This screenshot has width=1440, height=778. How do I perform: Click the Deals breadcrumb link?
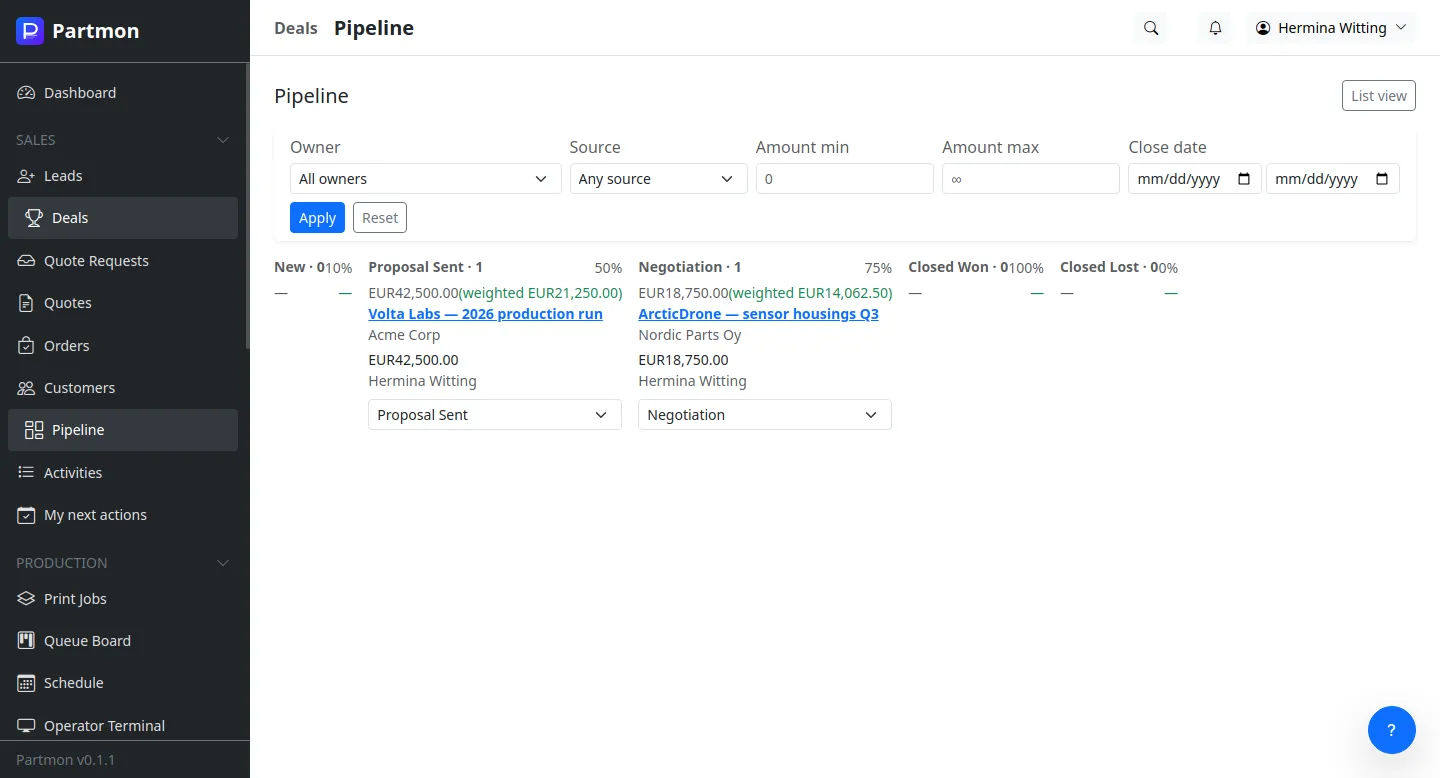pyautogui.click(x=296, y=28)
